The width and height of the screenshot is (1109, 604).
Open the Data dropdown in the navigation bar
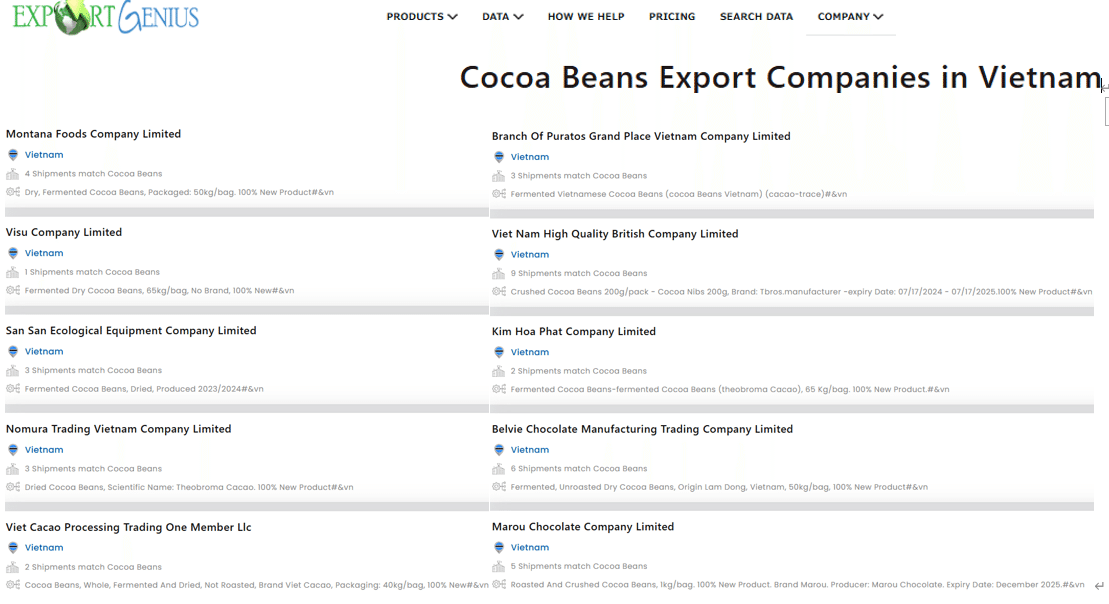502,17
